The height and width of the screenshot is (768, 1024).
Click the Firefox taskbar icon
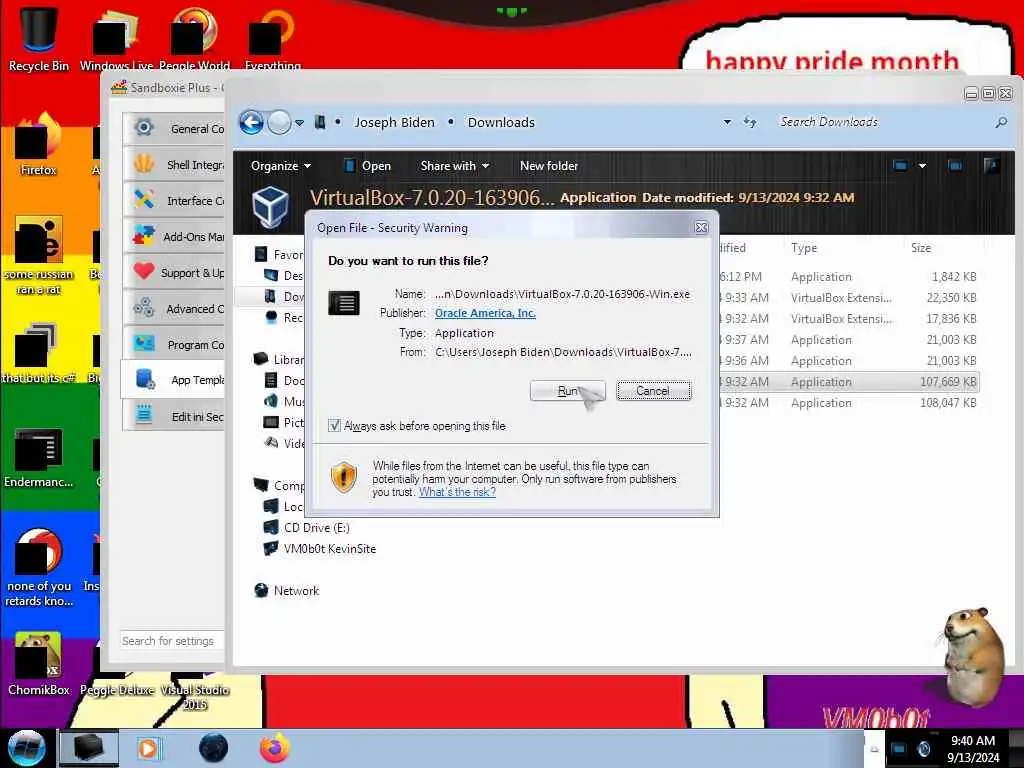[x=275, y=748]
